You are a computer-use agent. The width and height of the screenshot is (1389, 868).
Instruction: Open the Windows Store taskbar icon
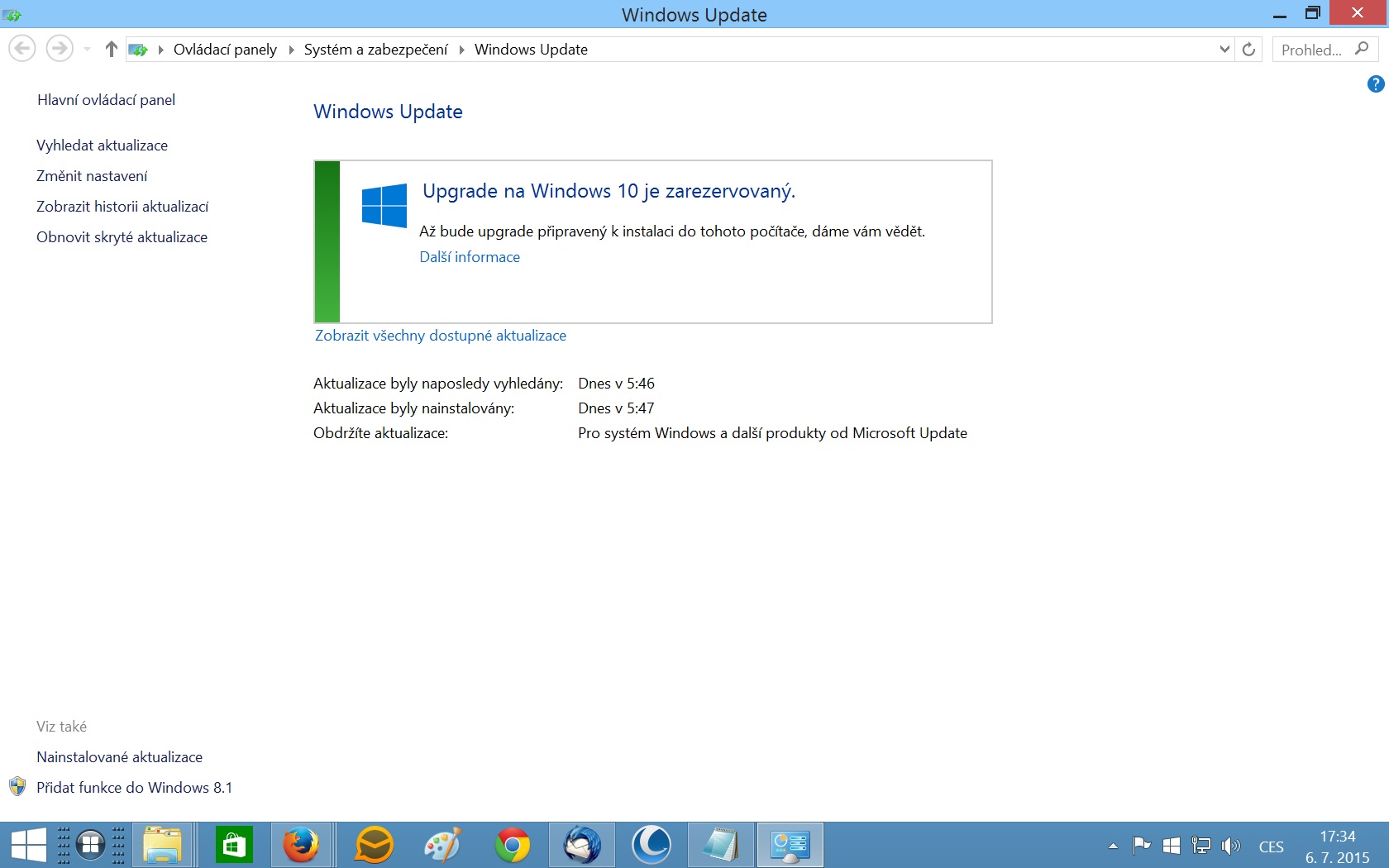point(234,845)
